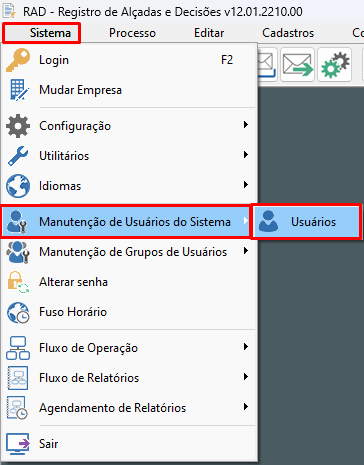
Task: Click the send envelope toolbar icon
Action: click(297, 65)
